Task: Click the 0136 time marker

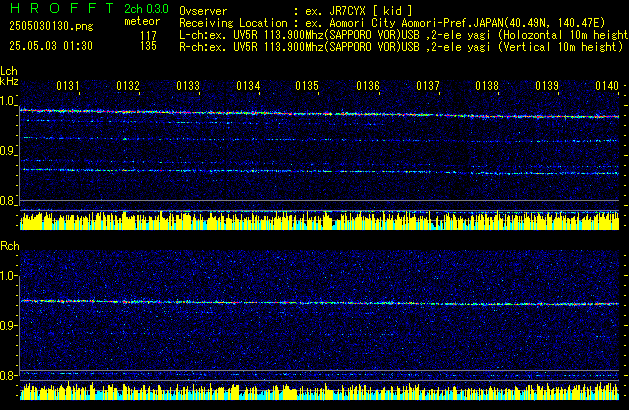Action: point(368,86)
